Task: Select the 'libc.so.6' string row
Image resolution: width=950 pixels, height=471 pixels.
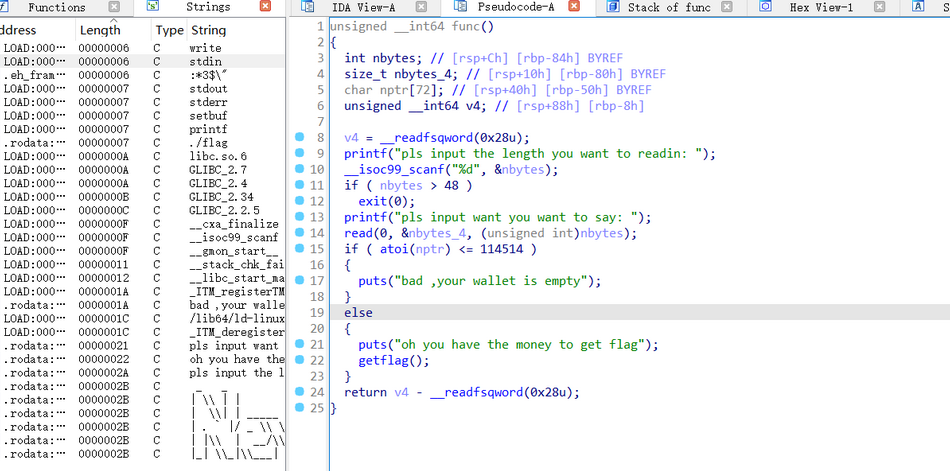Action: click(x=142, y=156)
